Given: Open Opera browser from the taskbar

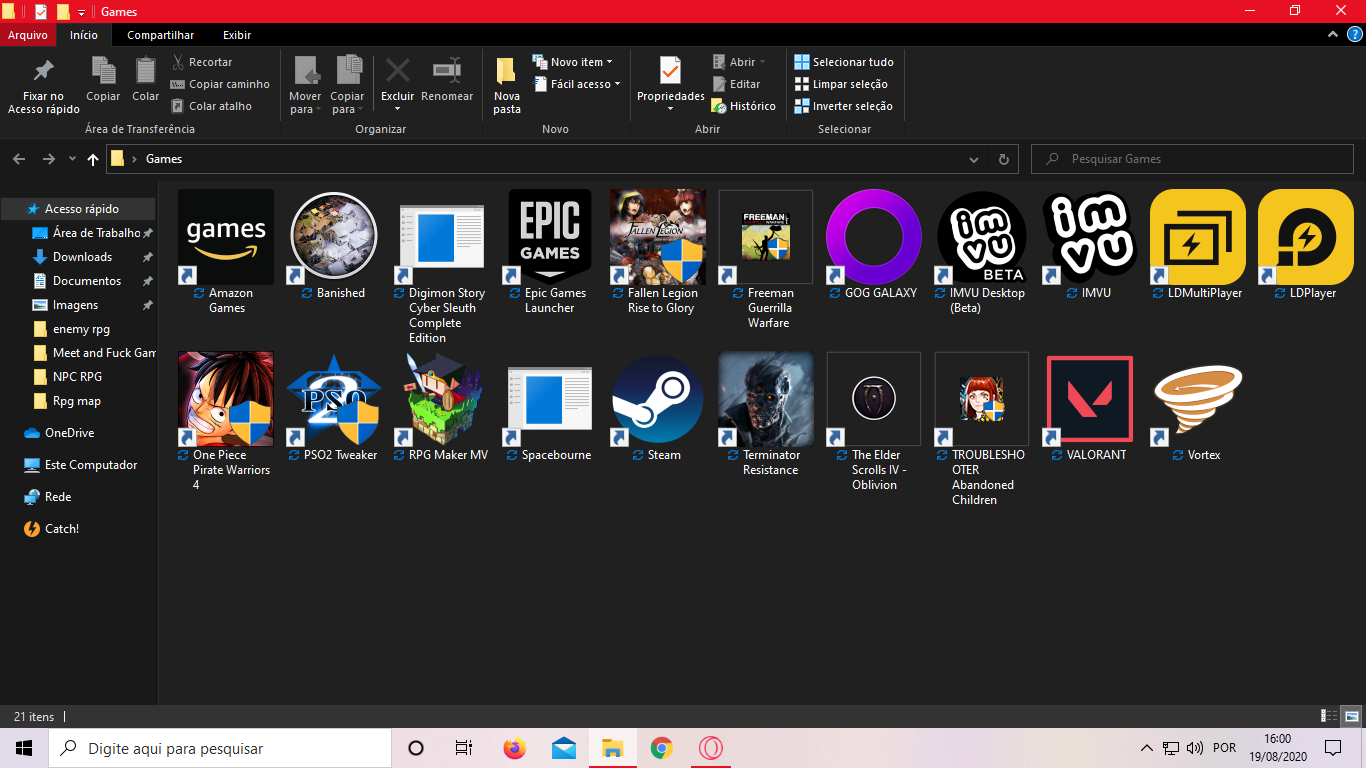Looking at the screenshot, I should tap(710, 748).
